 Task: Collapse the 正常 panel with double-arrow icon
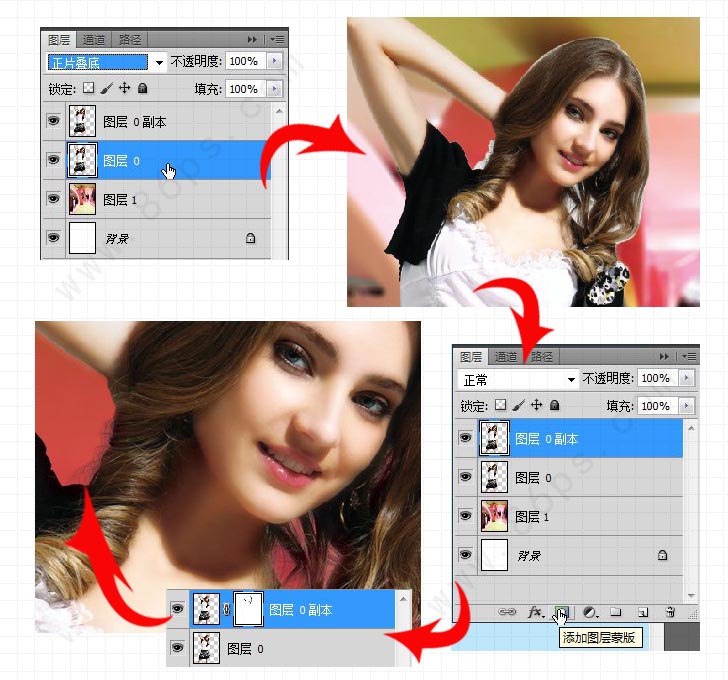point(664,356)
